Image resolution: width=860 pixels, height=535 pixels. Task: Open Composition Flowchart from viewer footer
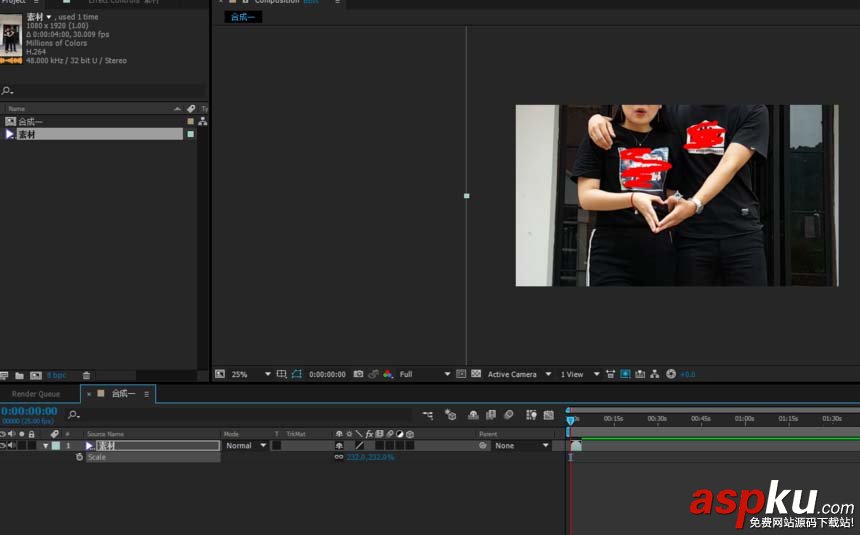[655, 374]
